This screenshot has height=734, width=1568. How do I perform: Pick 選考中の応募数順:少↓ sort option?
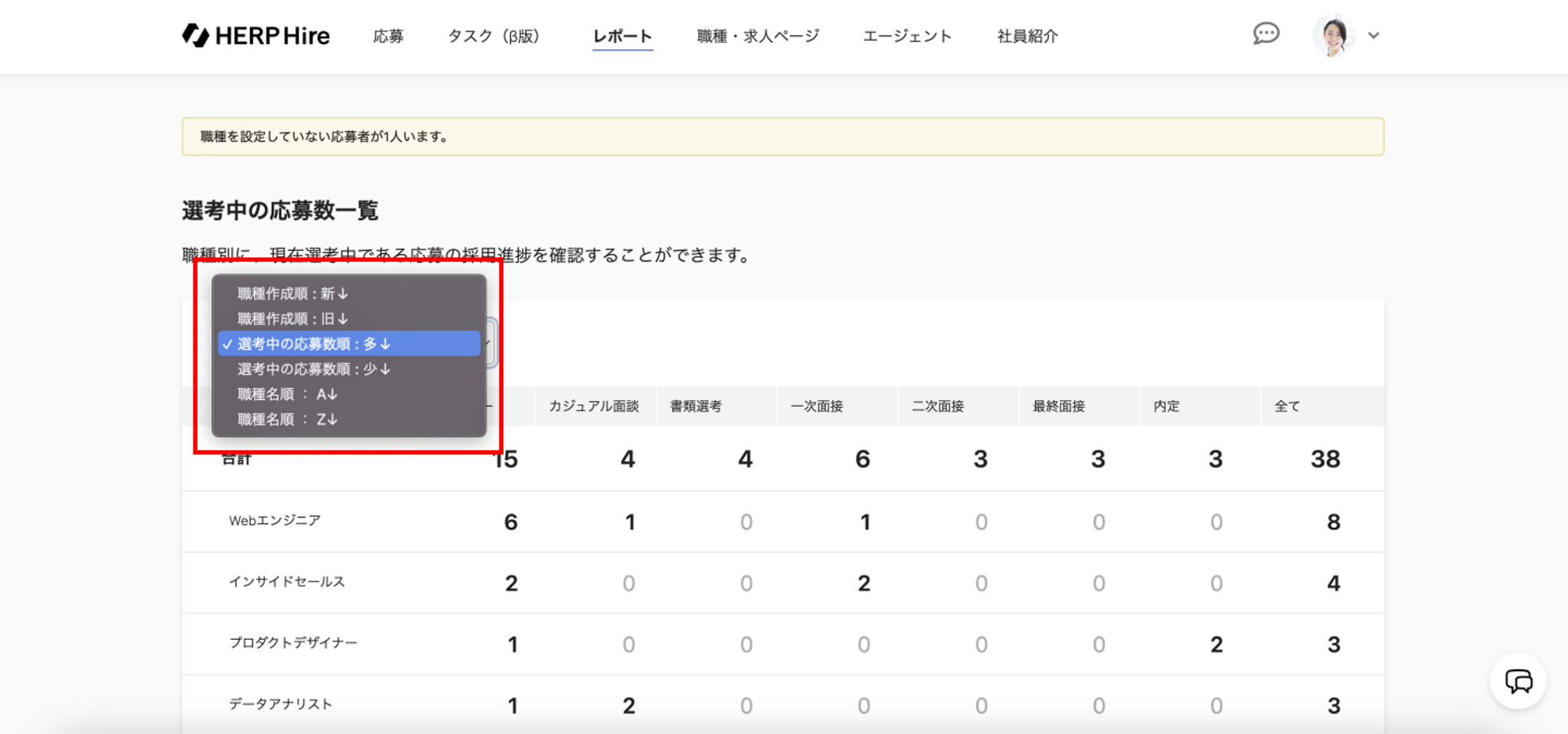click(314, 369)
